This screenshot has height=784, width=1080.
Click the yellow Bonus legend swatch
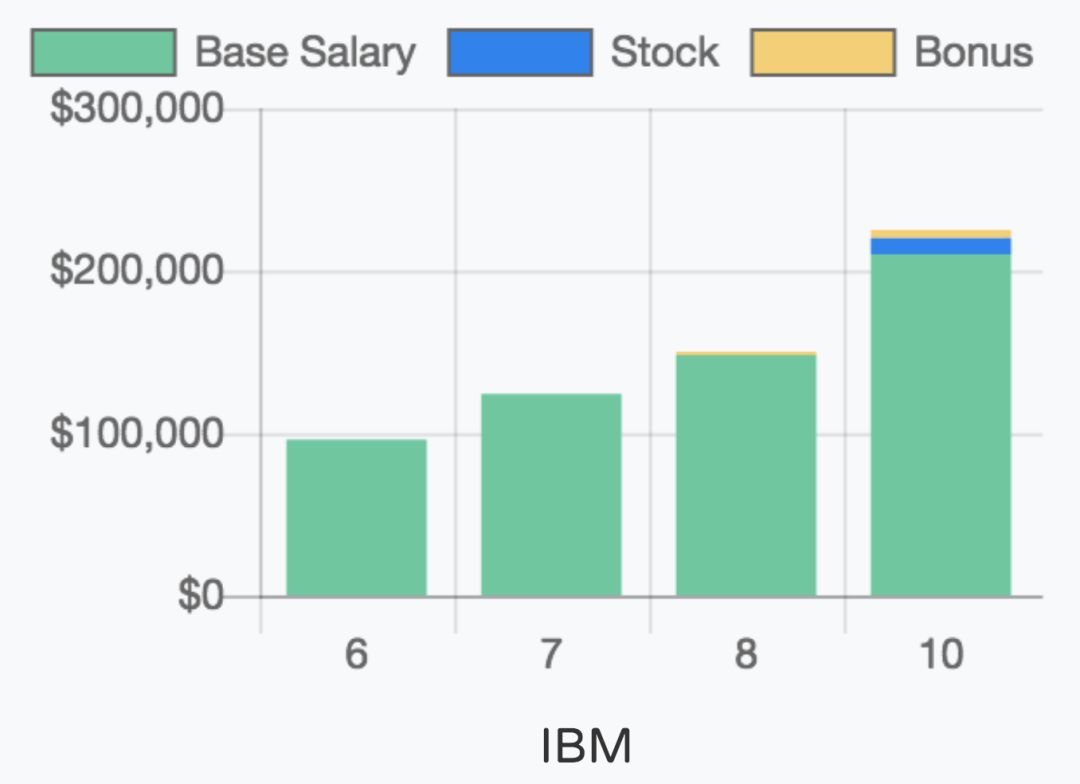click(x=823, y=52)
